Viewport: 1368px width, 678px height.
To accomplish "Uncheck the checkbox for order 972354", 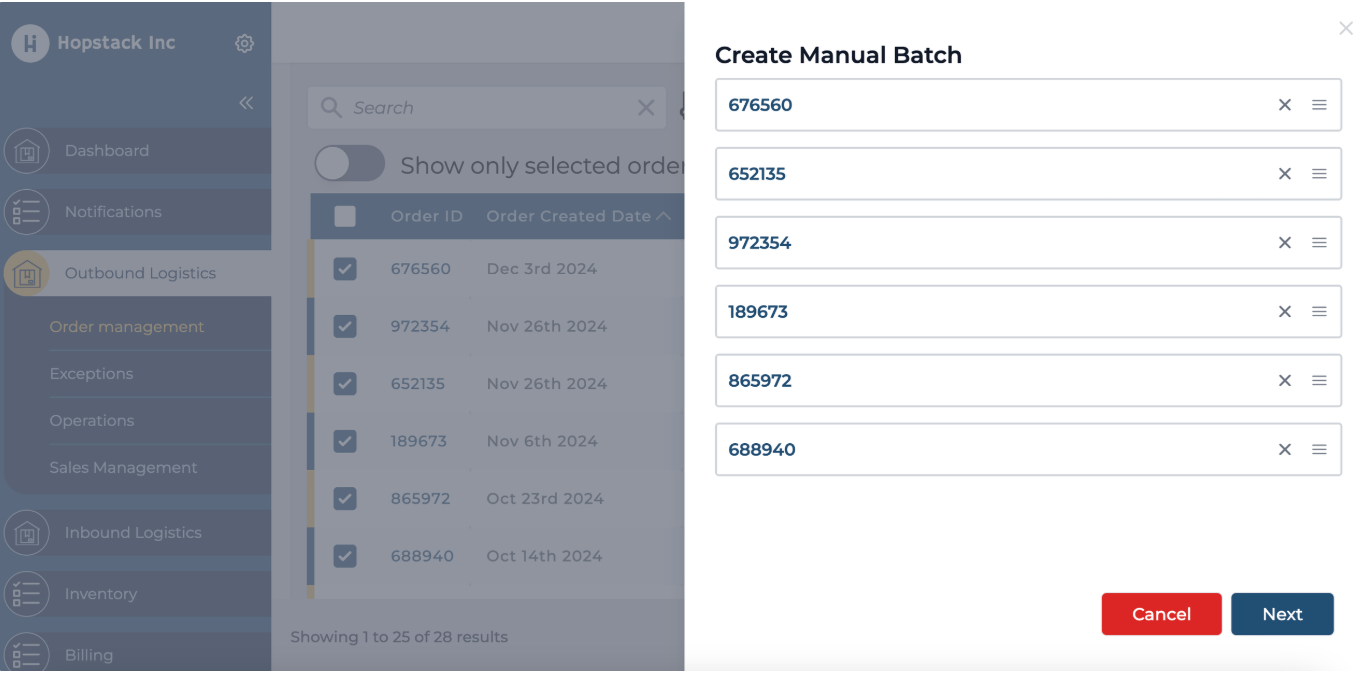I will coord(345,326).
